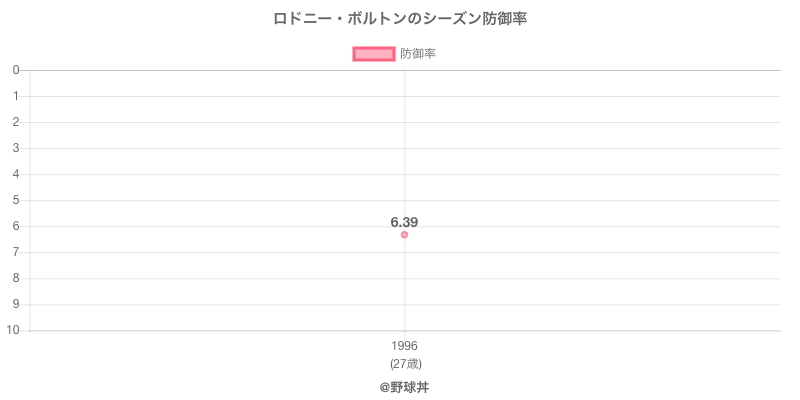Select the chart title ロドニー・ボルトンのシーズン防御率
The height and width of the screenshot is (400, 800).
pyautogui.click(x=400, y=18)
